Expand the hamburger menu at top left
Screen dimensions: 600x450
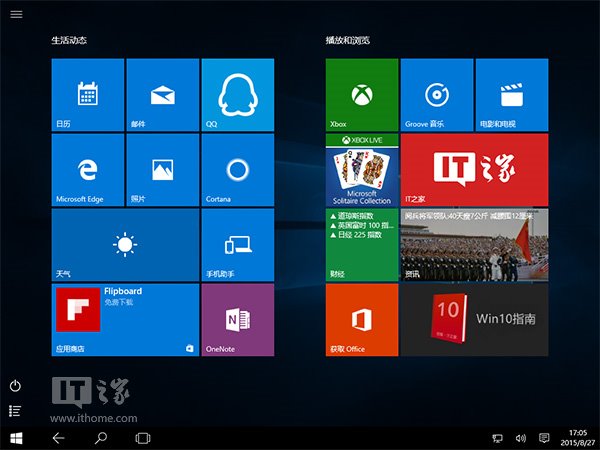click(17, 15)
